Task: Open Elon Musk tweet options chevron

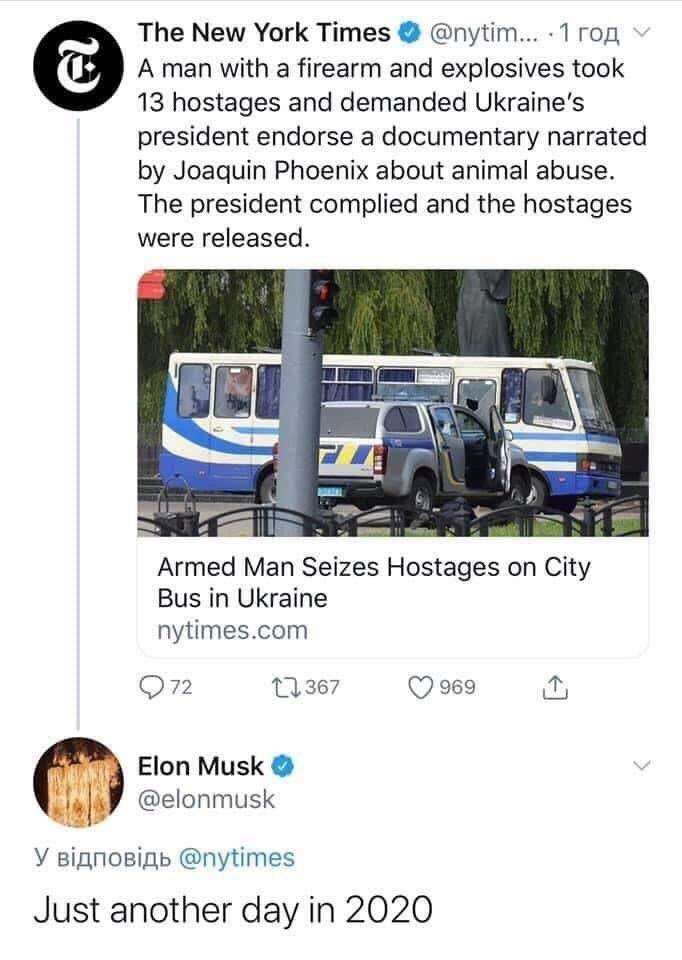Action: [643, 766]
